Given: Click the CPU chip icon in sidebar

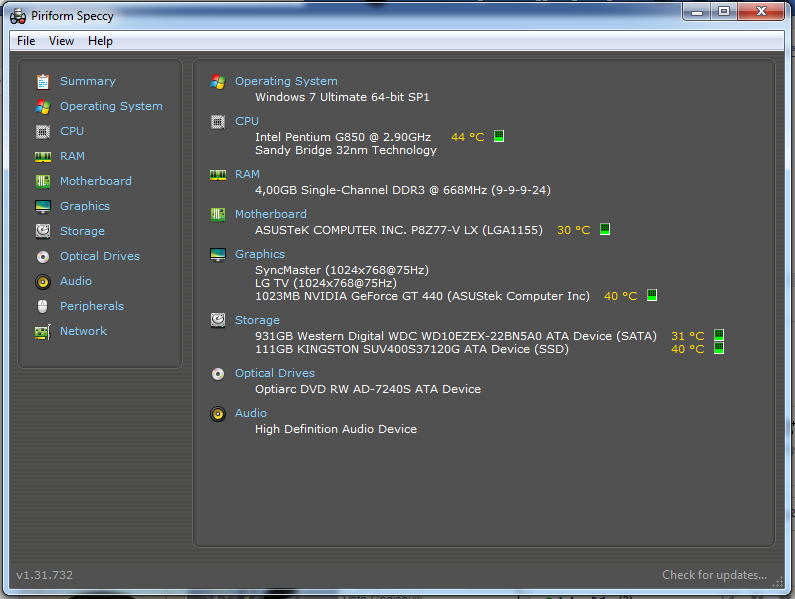Looking at the screenshot, I should [x=43, y=132].
